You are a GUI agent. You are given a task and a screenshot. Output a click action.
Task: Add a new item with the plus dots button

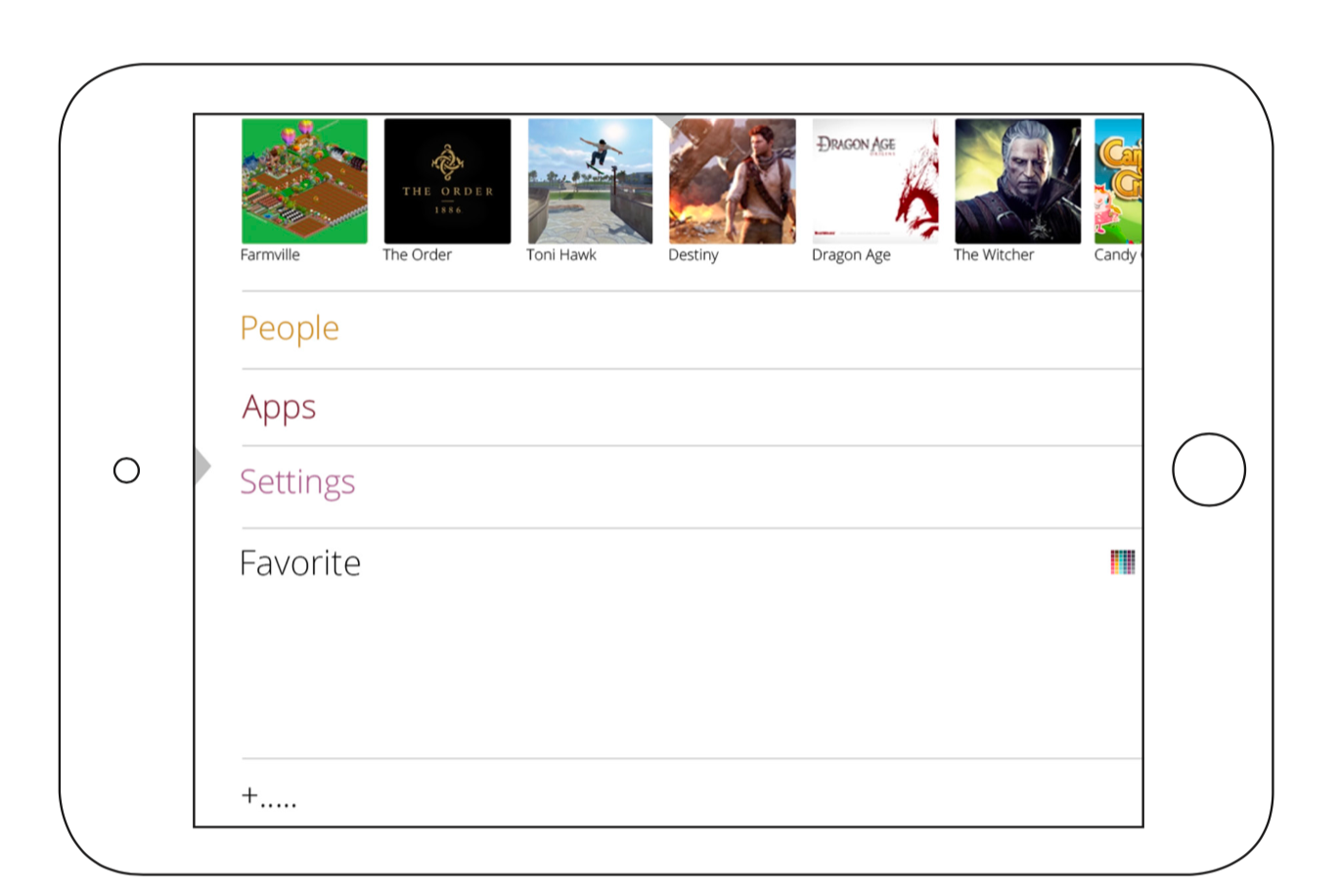point(269,797)
